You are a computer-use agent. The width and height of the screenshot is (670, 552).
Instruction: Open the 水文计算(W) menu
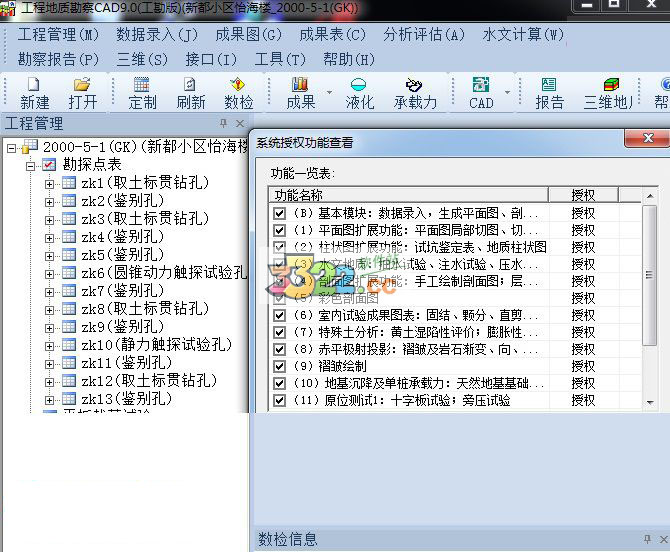pyautogui.click(x=523, y=35)
